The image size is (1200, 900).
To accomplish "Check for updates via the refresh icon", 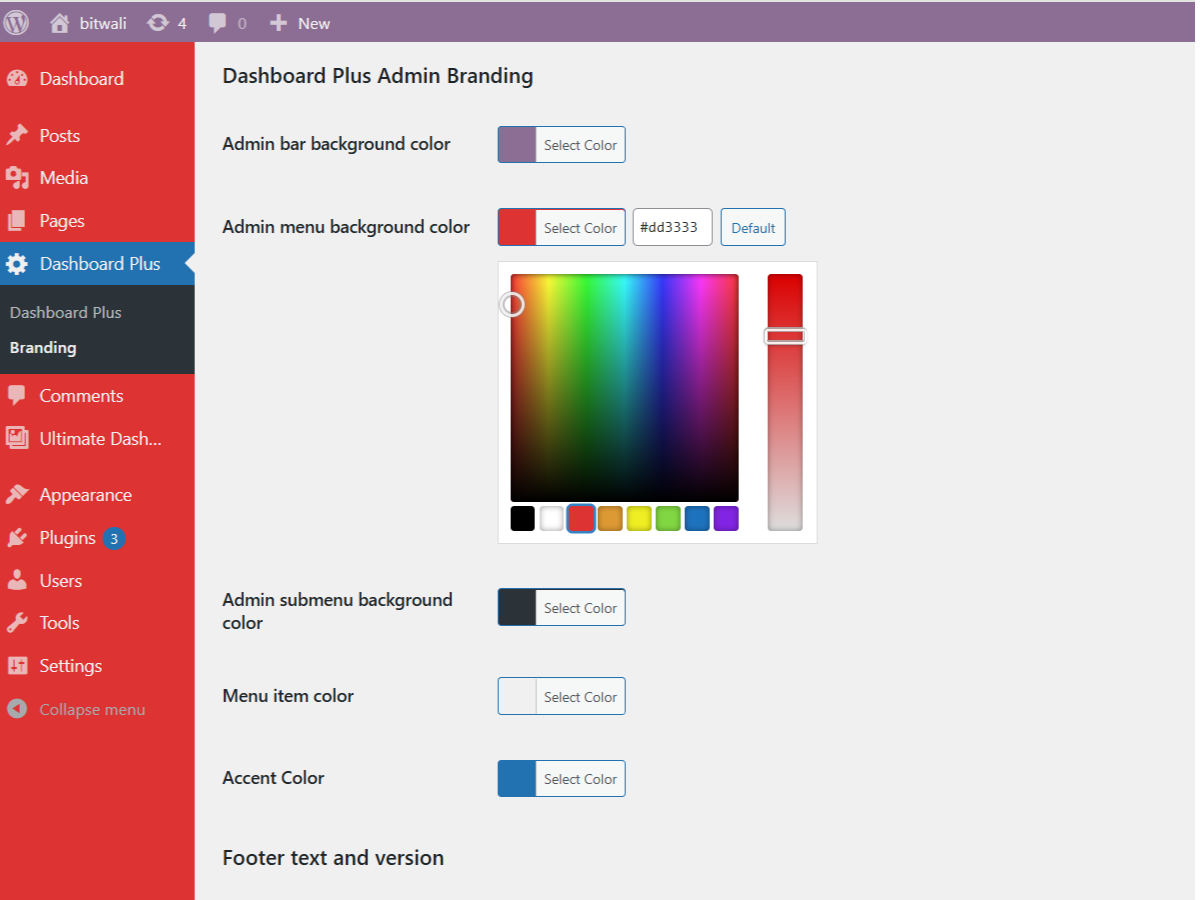I will (158, 22).
